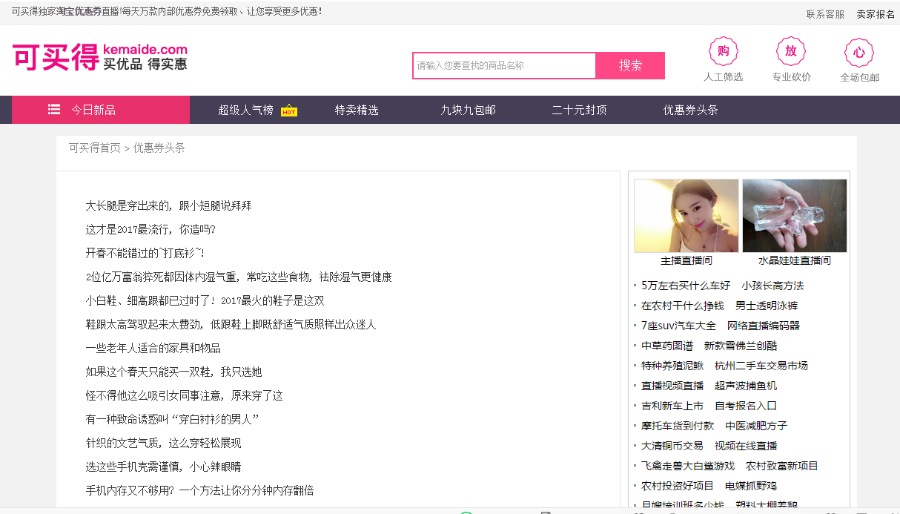This screenshot has width=900, height=514.
Task: Focus the product name search field
Action: click(504, 65)
